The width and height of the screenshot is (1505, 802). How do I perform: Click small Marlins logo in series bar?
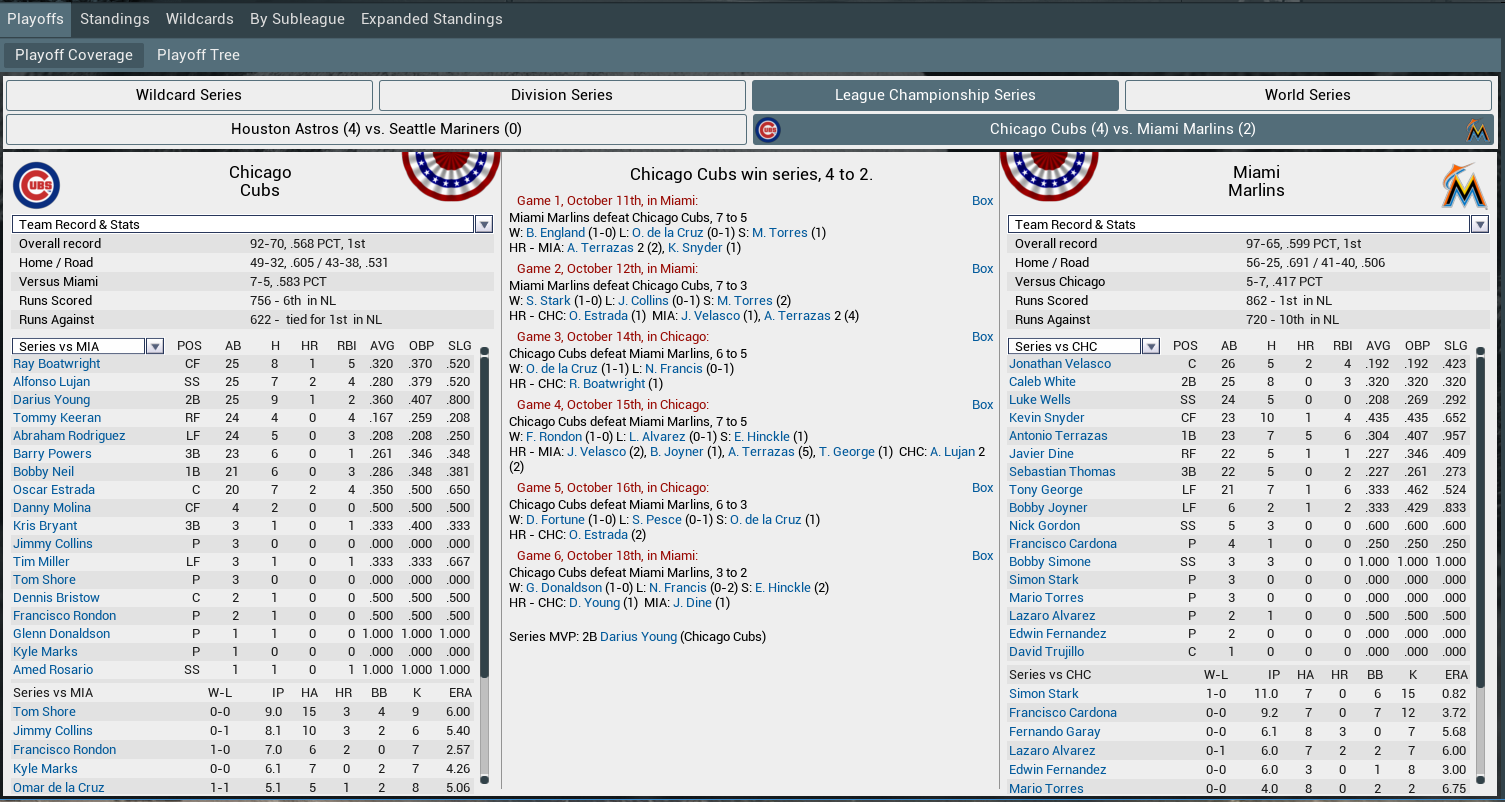click(x=1476, y=130)
